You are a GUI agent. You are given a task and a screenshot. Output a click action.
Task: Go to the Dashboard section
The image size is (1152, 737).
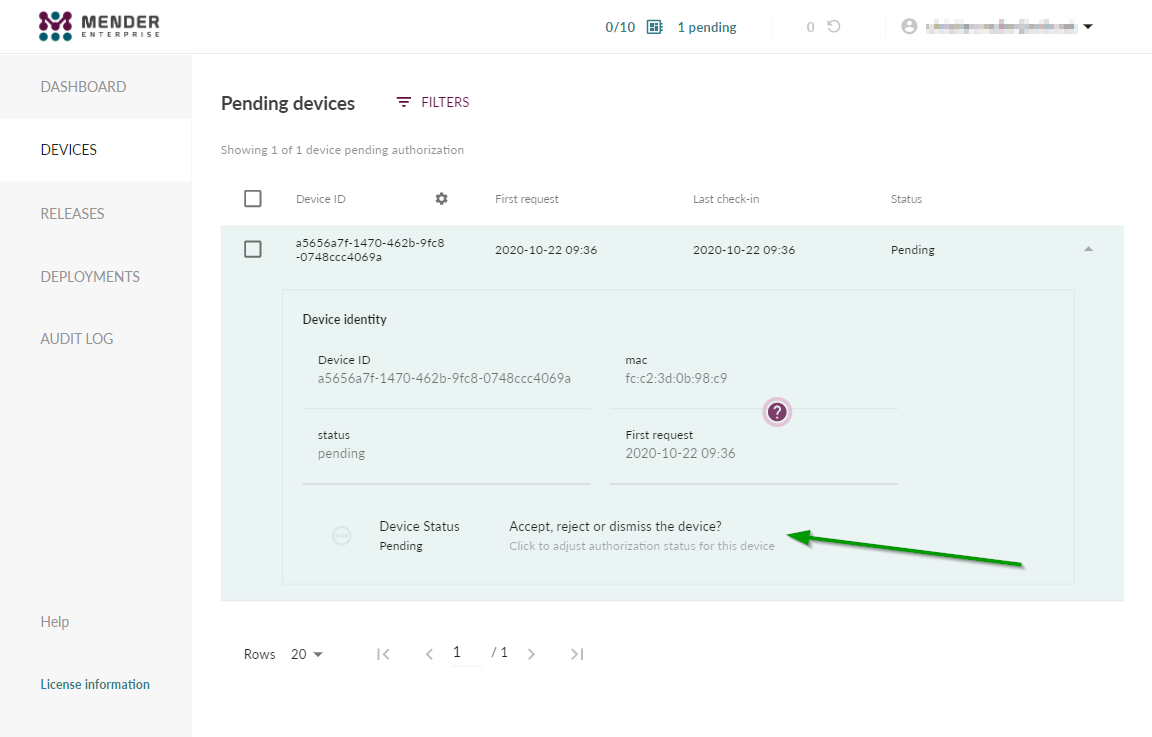coord(83,87)
